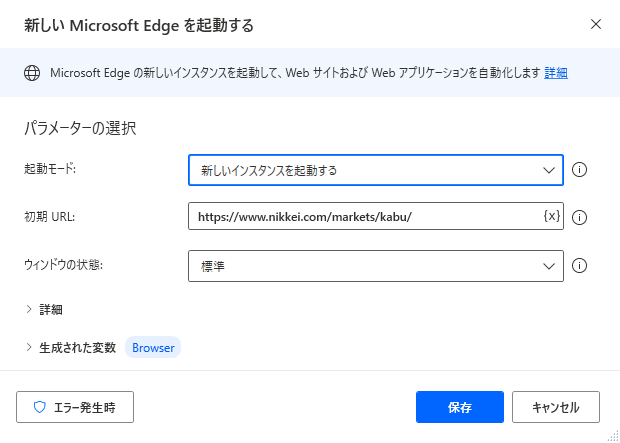Expand the 詳細 section

coord(44,310)
